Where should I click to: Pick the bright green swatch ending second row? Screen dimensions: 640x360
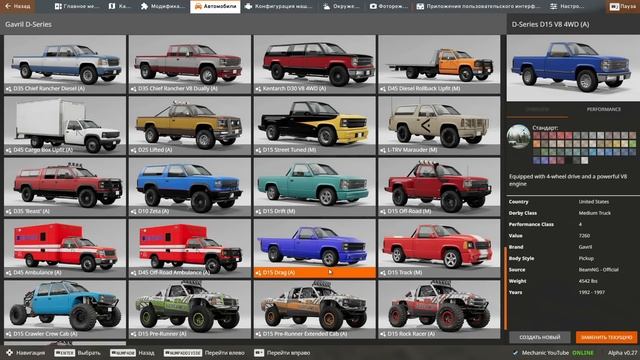coord(633,144)
